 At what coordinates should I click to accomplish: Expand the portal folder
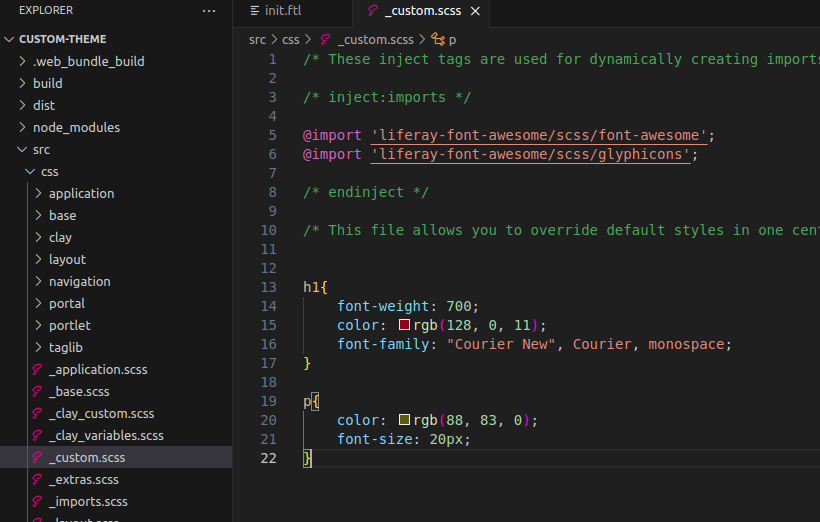[x=38, y=303]
